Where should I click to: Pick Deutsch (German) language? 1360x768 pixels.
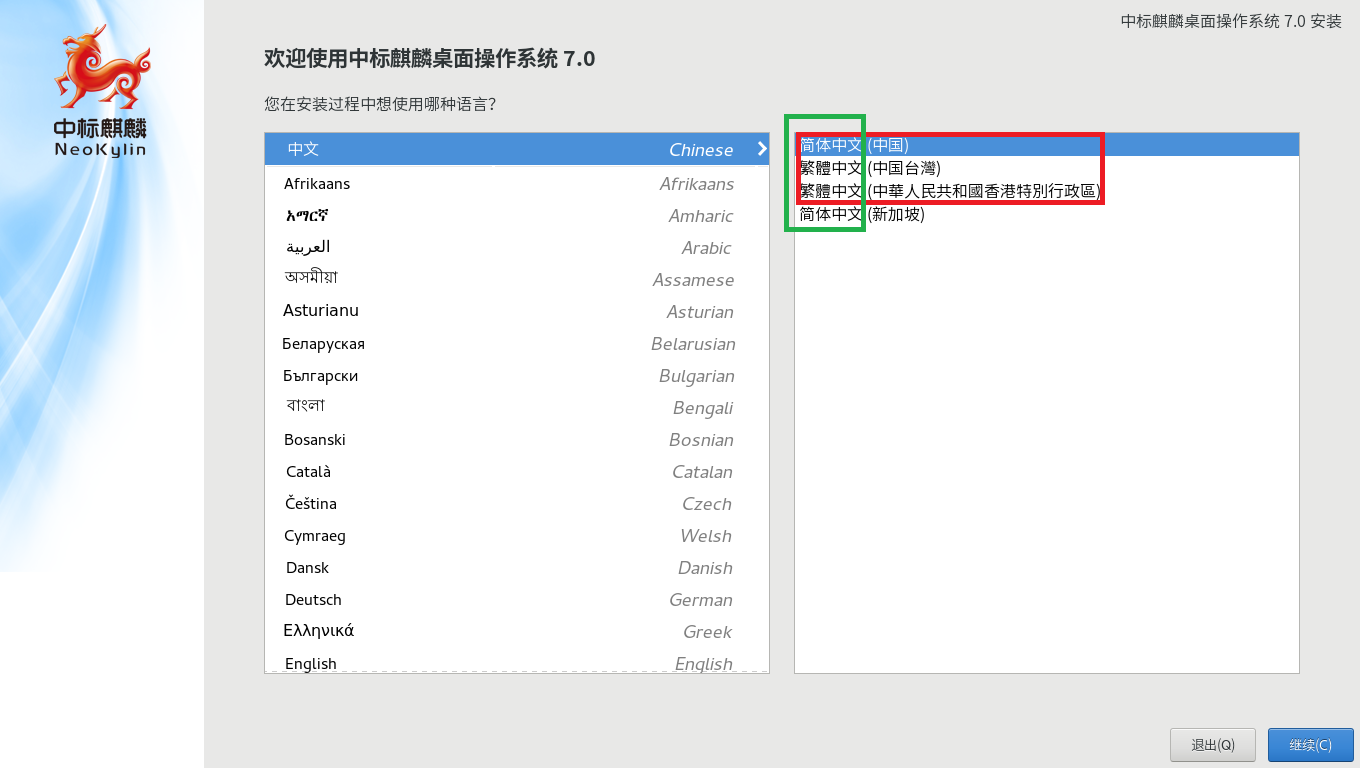[x=517, y=600]
